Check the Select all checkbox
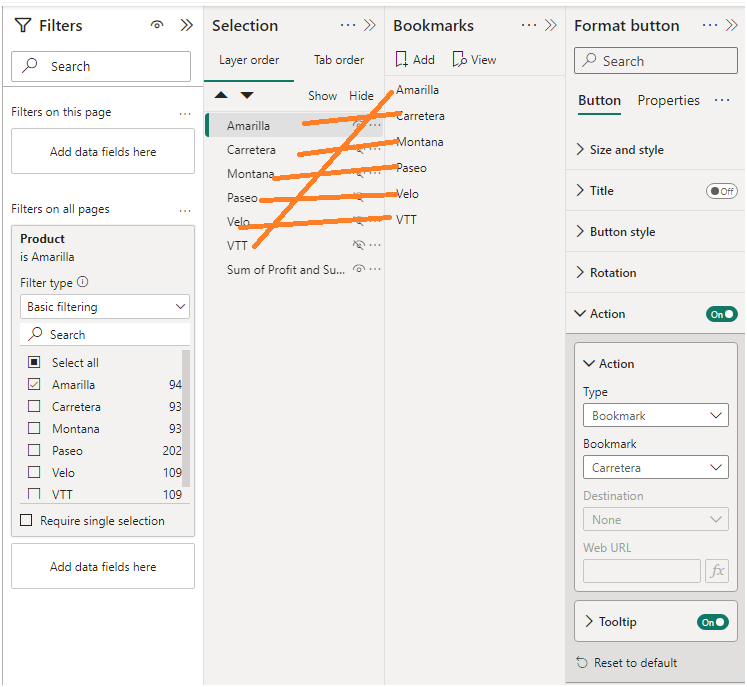This screenshot has width=747, height=687. pyautogui.click(x=34, y=362)
